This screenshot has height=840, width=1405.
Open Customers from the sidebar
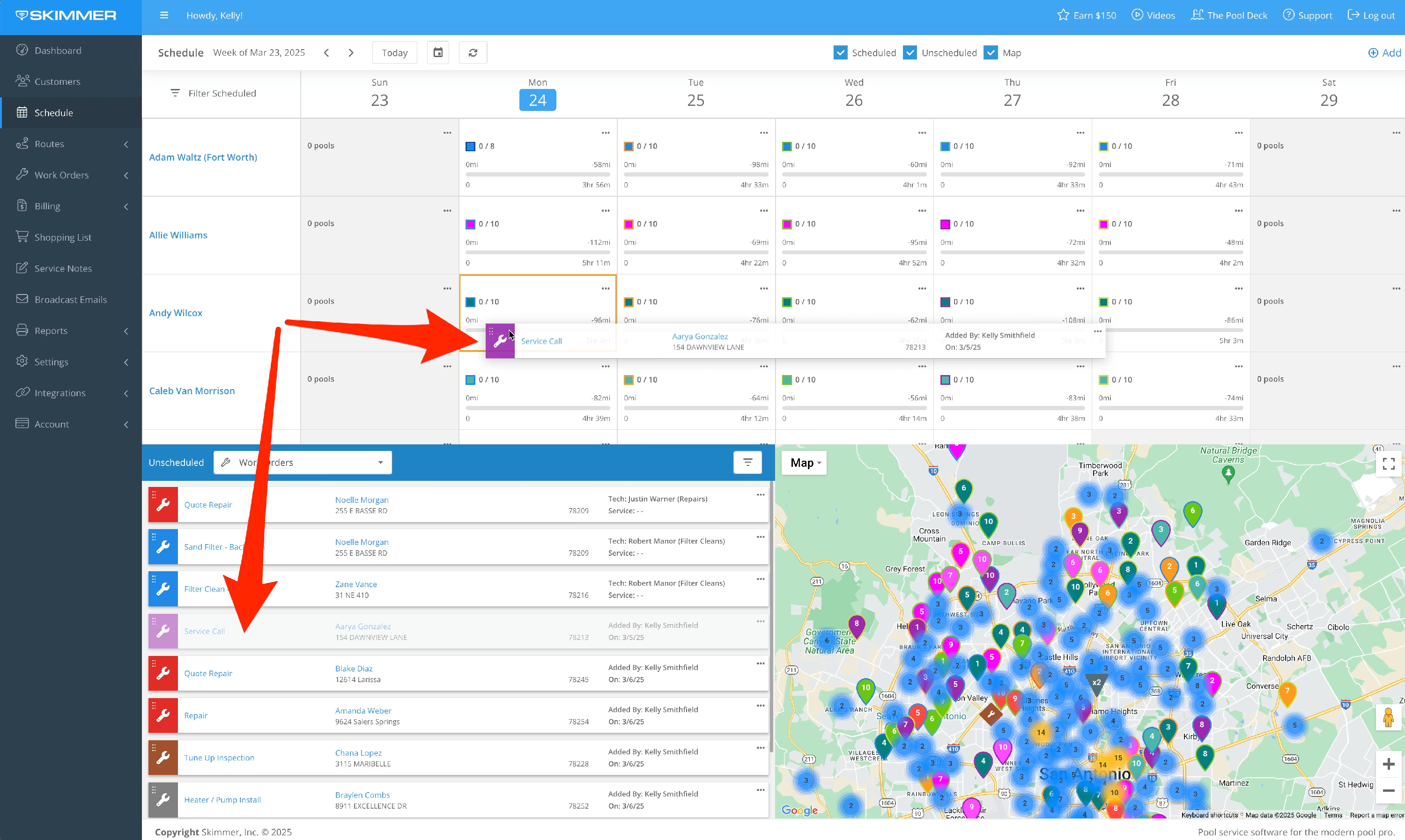[57, 81]
